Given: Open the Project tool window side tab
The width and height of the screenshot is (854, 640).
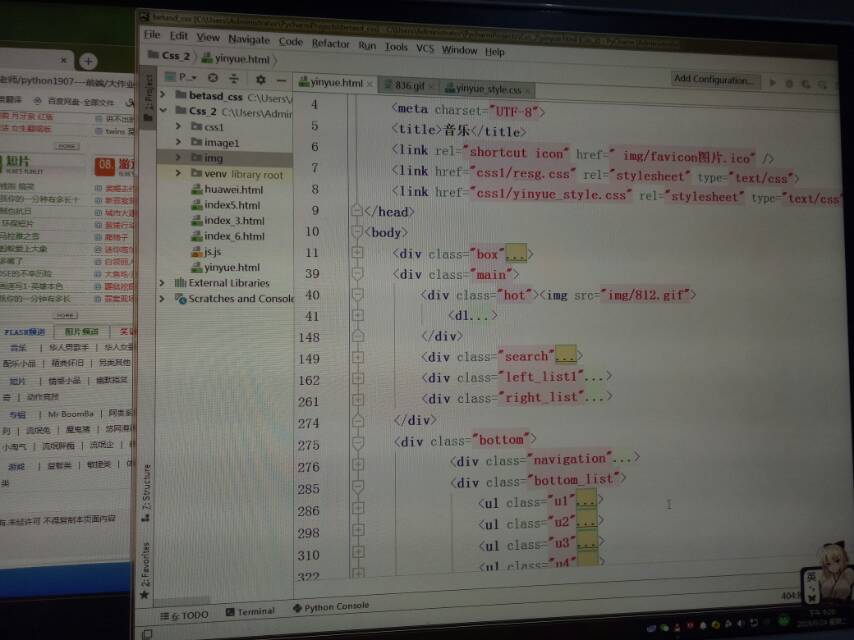Looking at the screenshot, I should tap(148, 99).
